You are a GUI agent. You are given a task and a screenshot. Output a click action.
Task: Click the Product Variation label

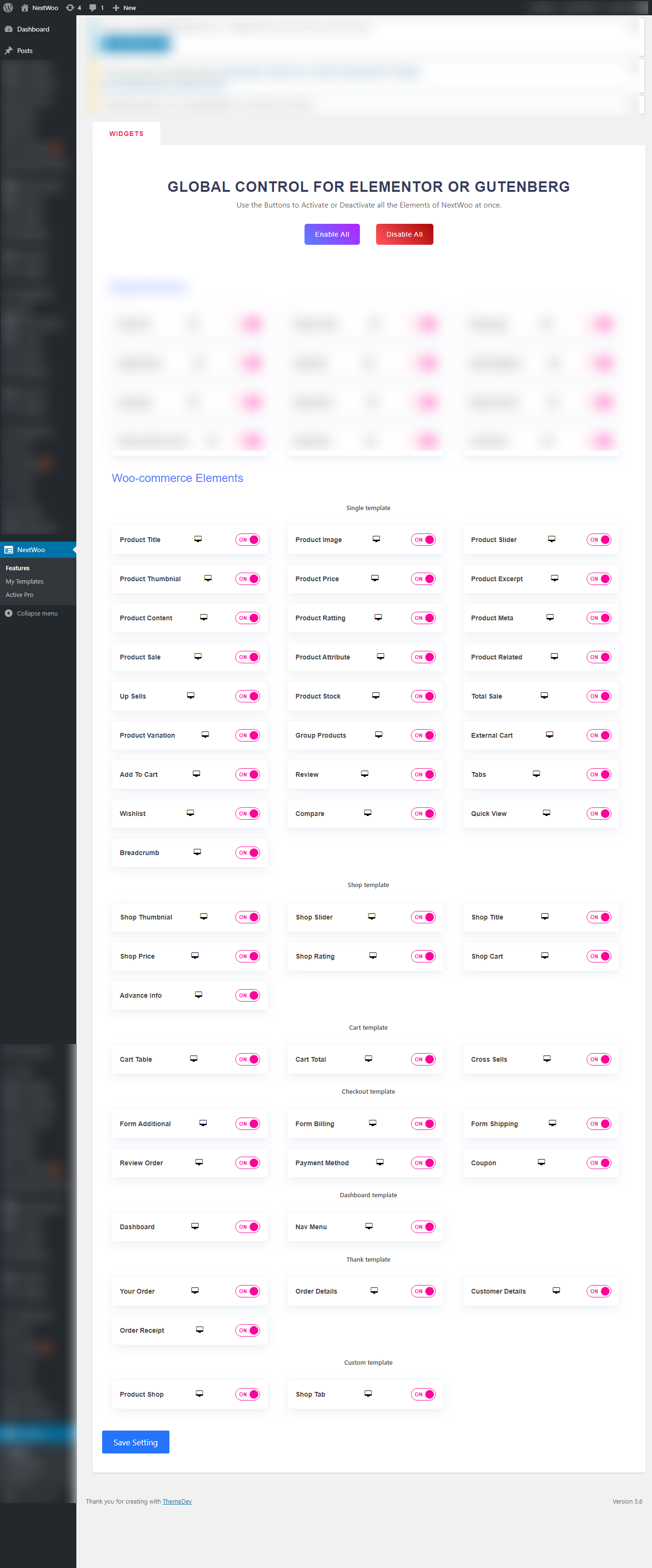(147, 735)
